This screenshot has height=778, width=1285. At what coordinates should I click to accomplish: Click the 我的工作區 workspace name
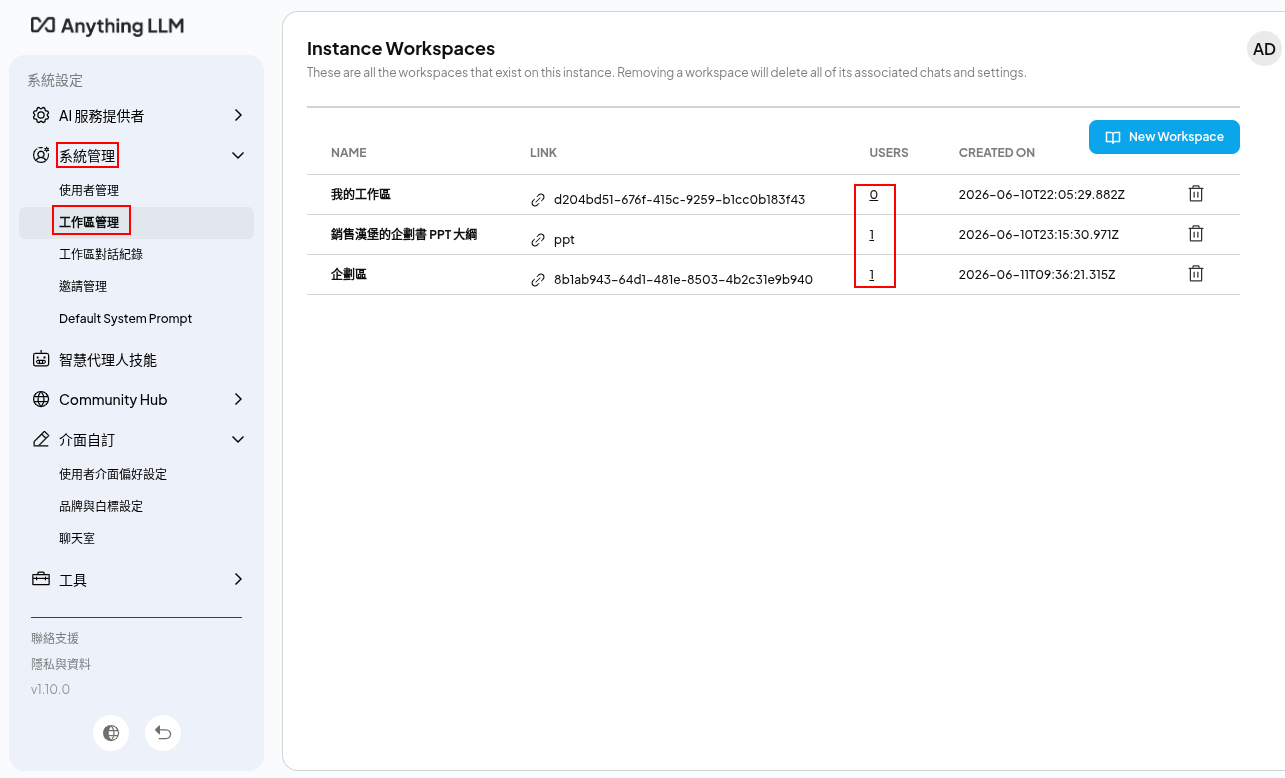point(361,194)
